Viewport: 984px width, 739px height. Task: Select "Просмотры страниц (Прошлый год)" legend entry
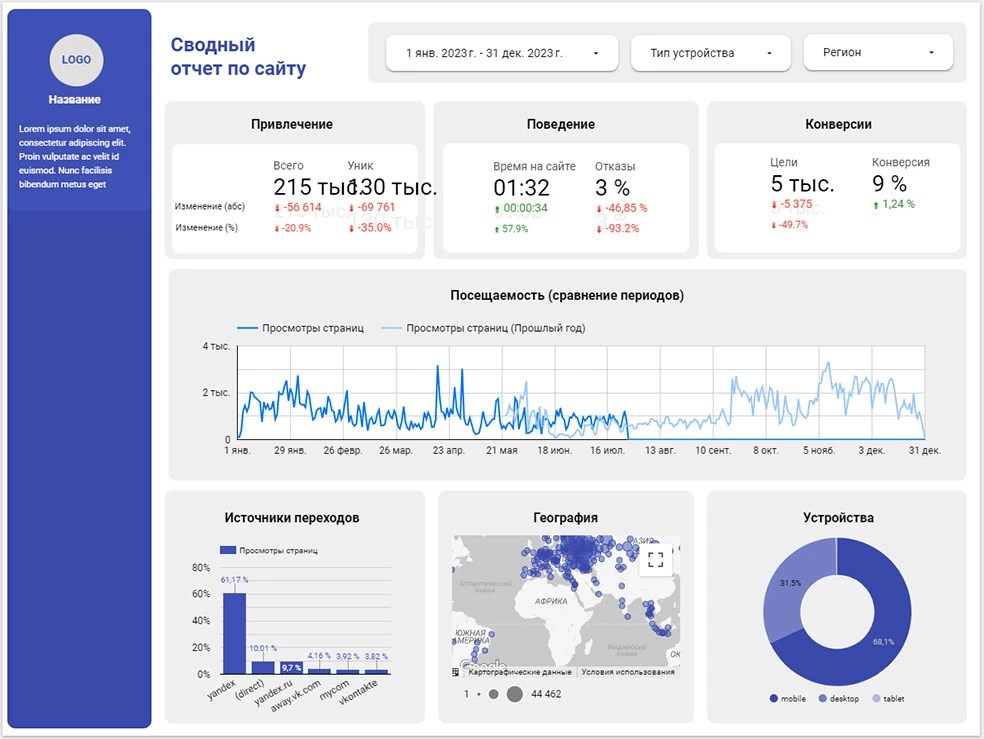[484, 328]
